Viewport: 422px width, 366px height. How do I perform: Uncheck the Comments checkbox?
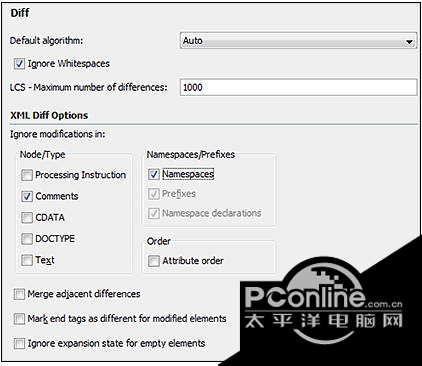[x=27, y=196]
